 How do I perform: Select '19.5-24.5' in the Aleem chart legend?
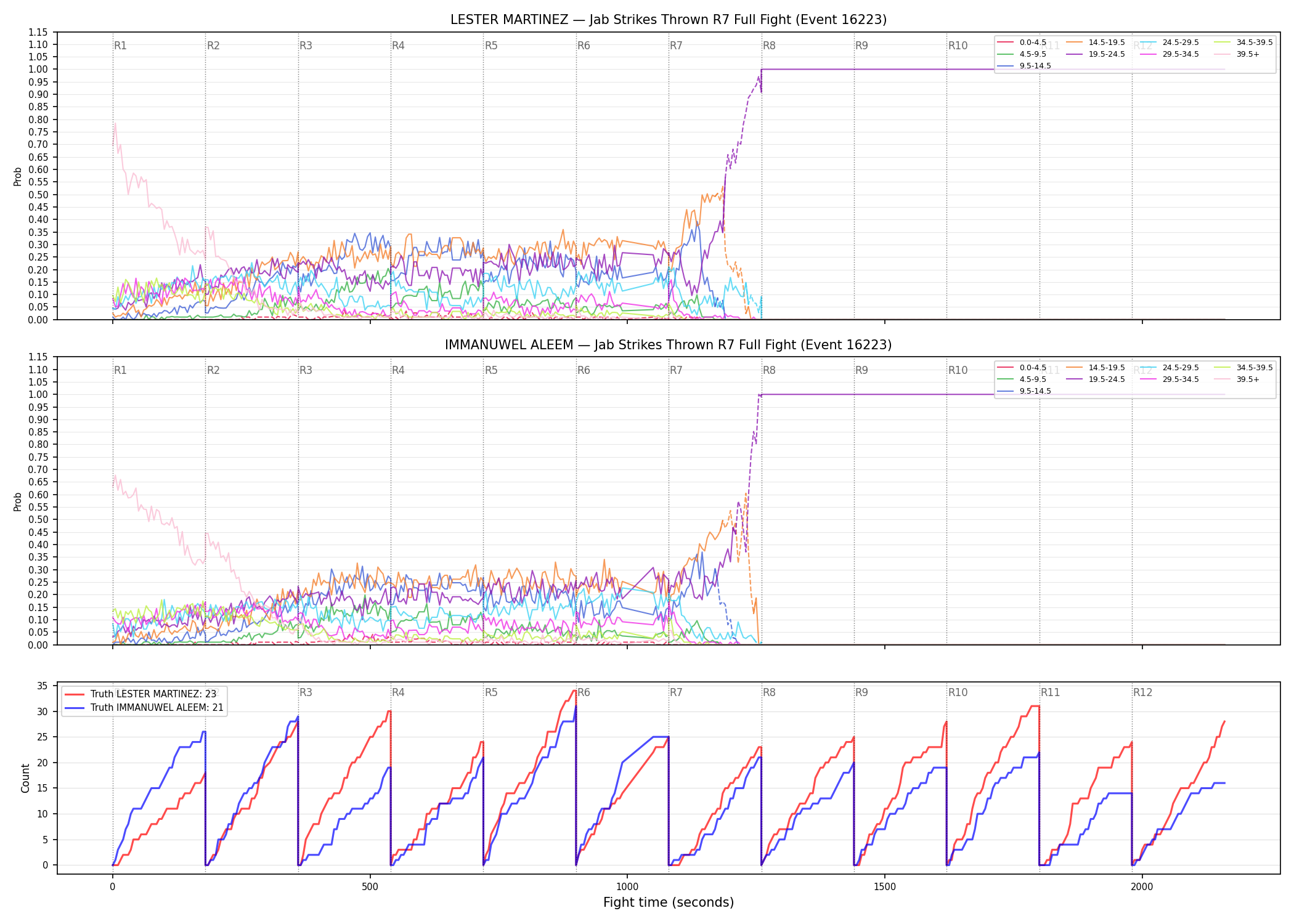tap(1107, 379)
